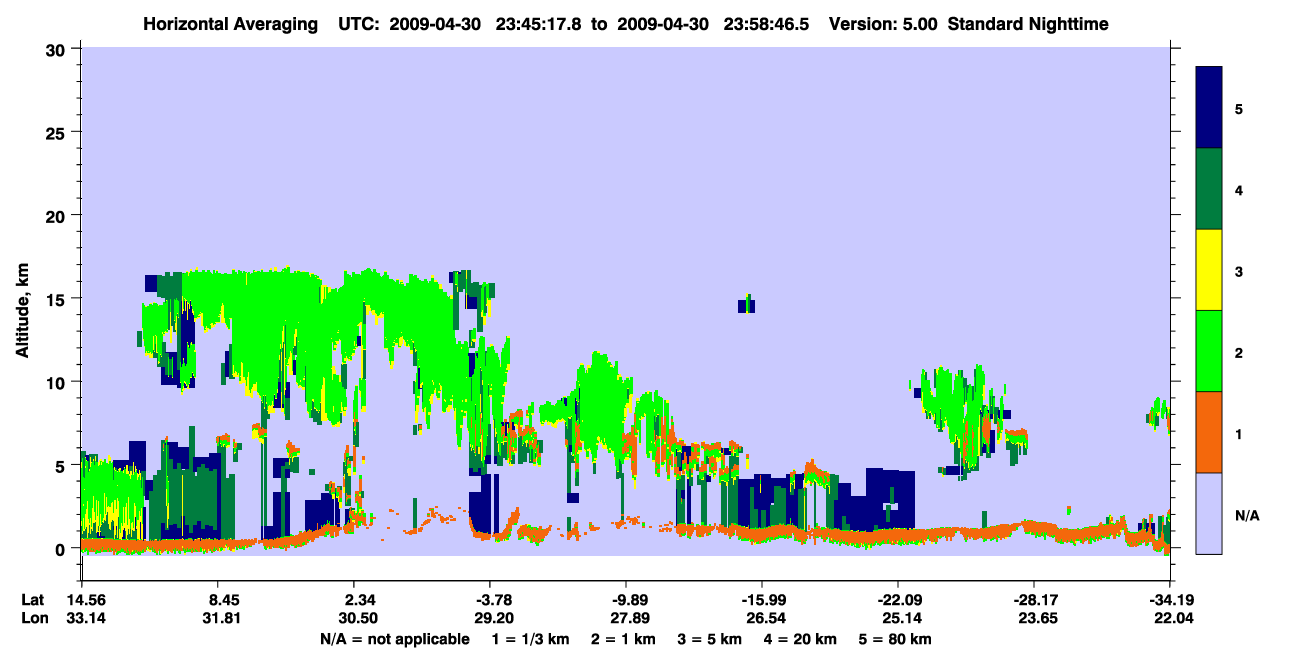Click the legend text 'N/A = not applicable'

click(395, 639)
